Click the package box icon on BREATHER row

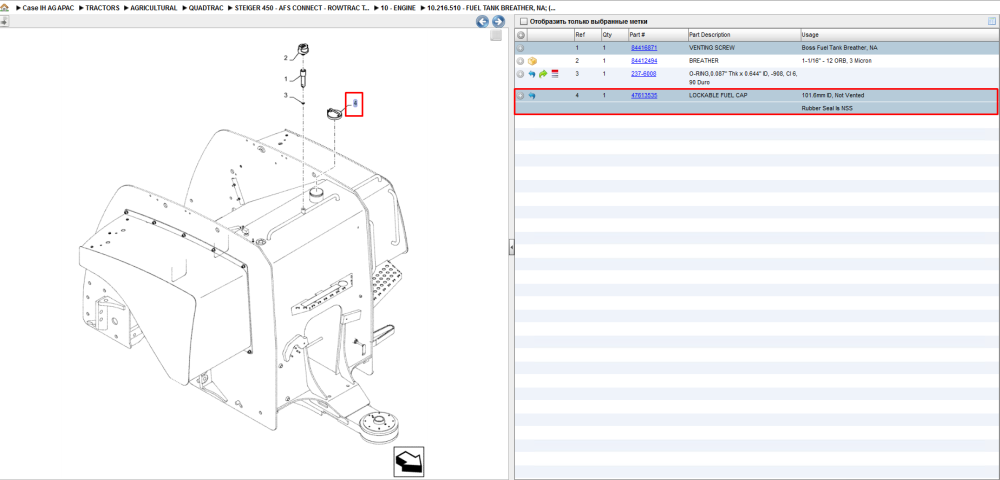click(532, 61)
